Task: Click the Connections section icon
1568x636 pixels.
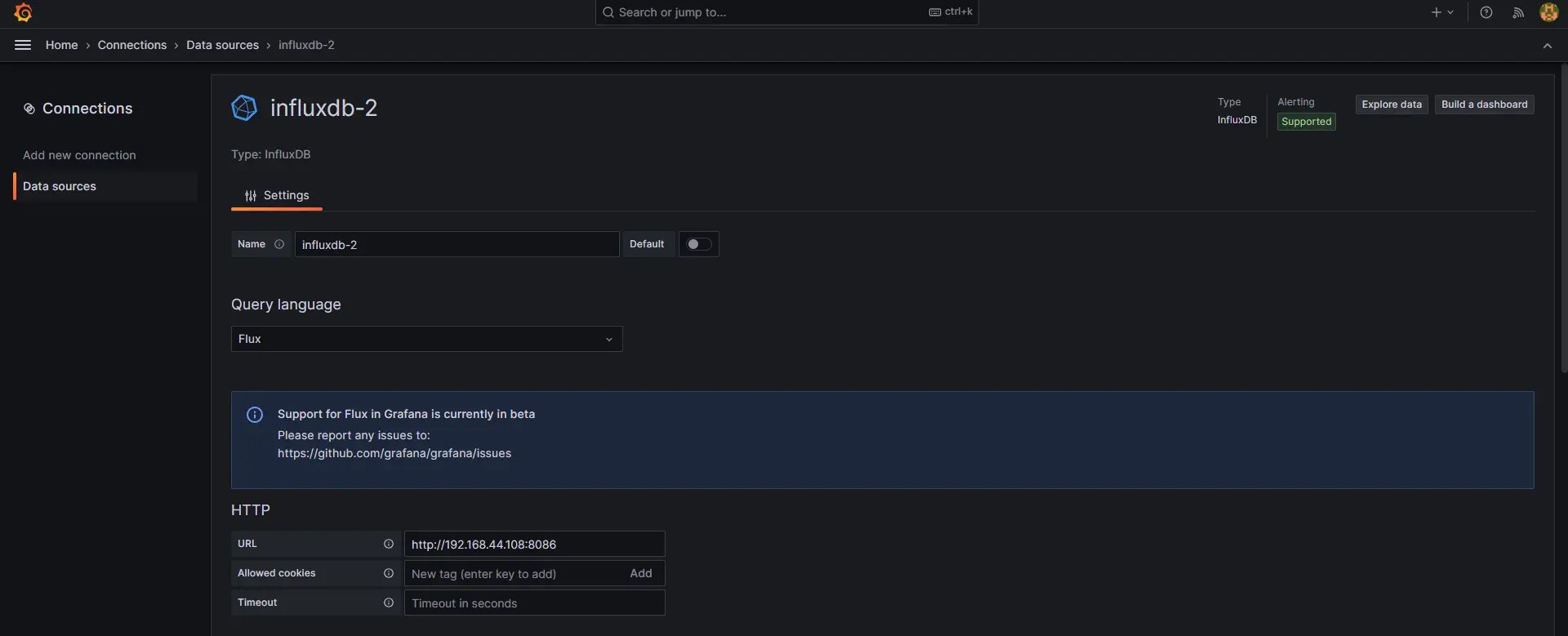Action: coord(29,109)
